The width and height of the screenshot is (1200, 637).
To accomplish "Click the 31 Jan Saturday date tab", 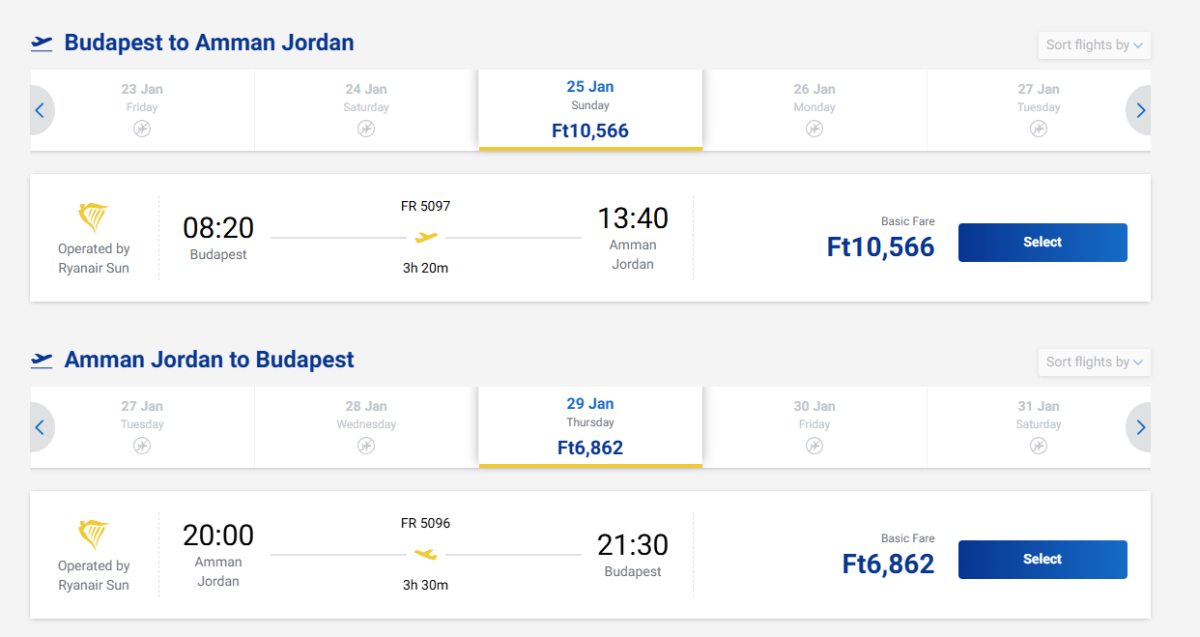I will tap(1038, 427).
